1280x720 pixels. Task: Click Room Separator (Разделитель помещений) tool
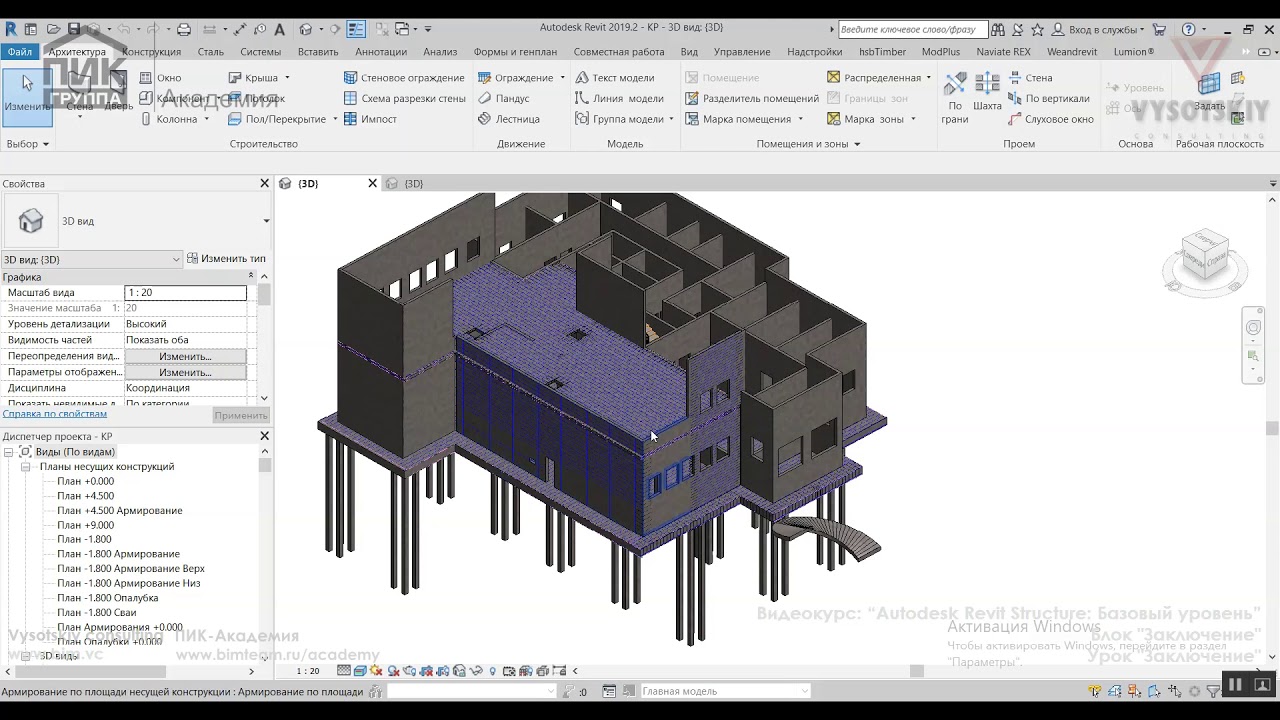752,98
